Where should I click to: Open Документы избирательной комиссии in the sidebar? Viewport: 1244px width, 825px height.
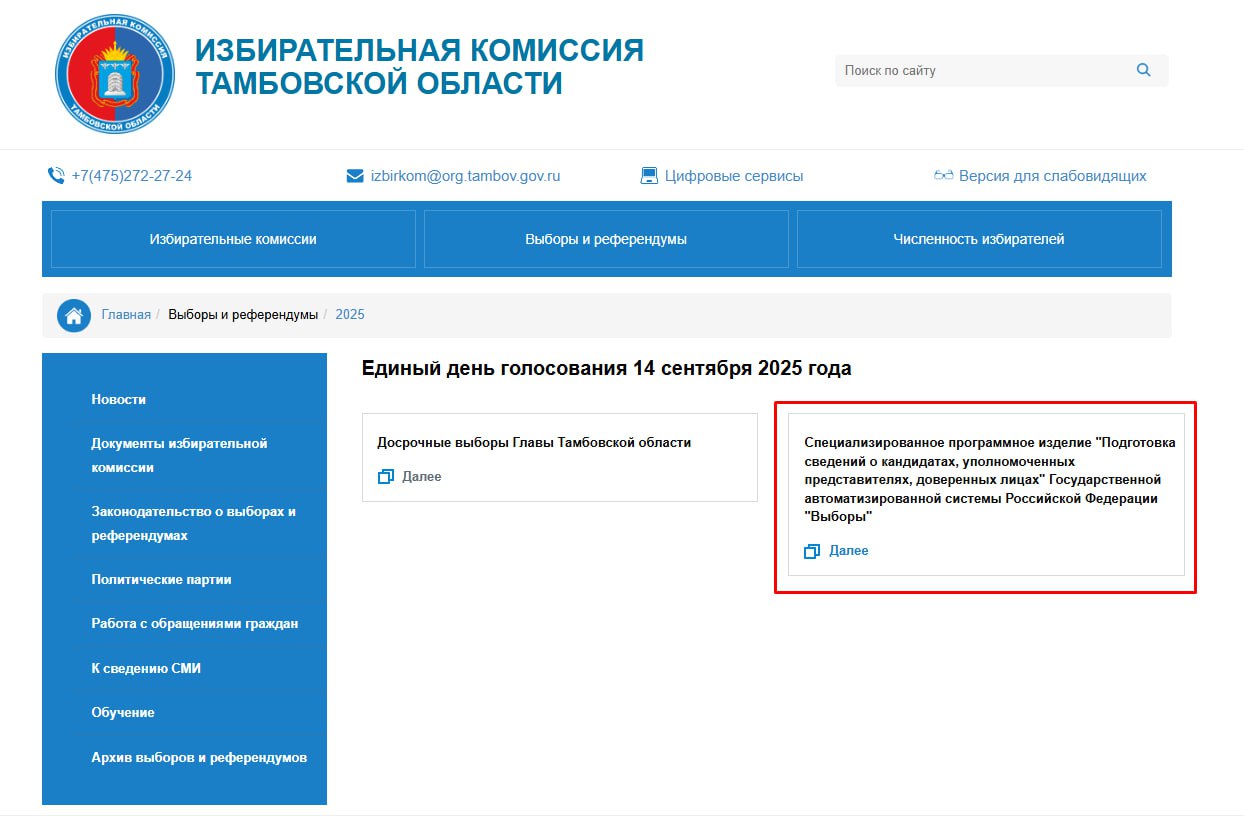[x=180, y=455]
